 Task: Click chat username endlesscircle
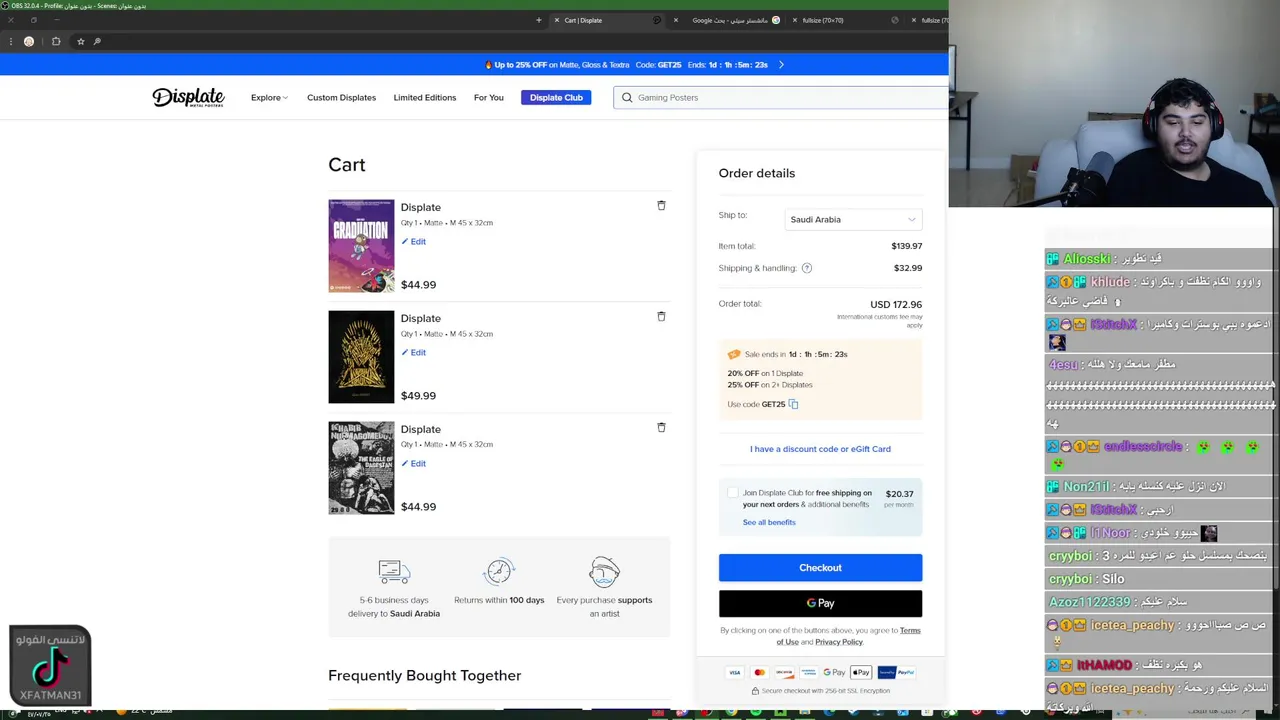click(1142, 447)
